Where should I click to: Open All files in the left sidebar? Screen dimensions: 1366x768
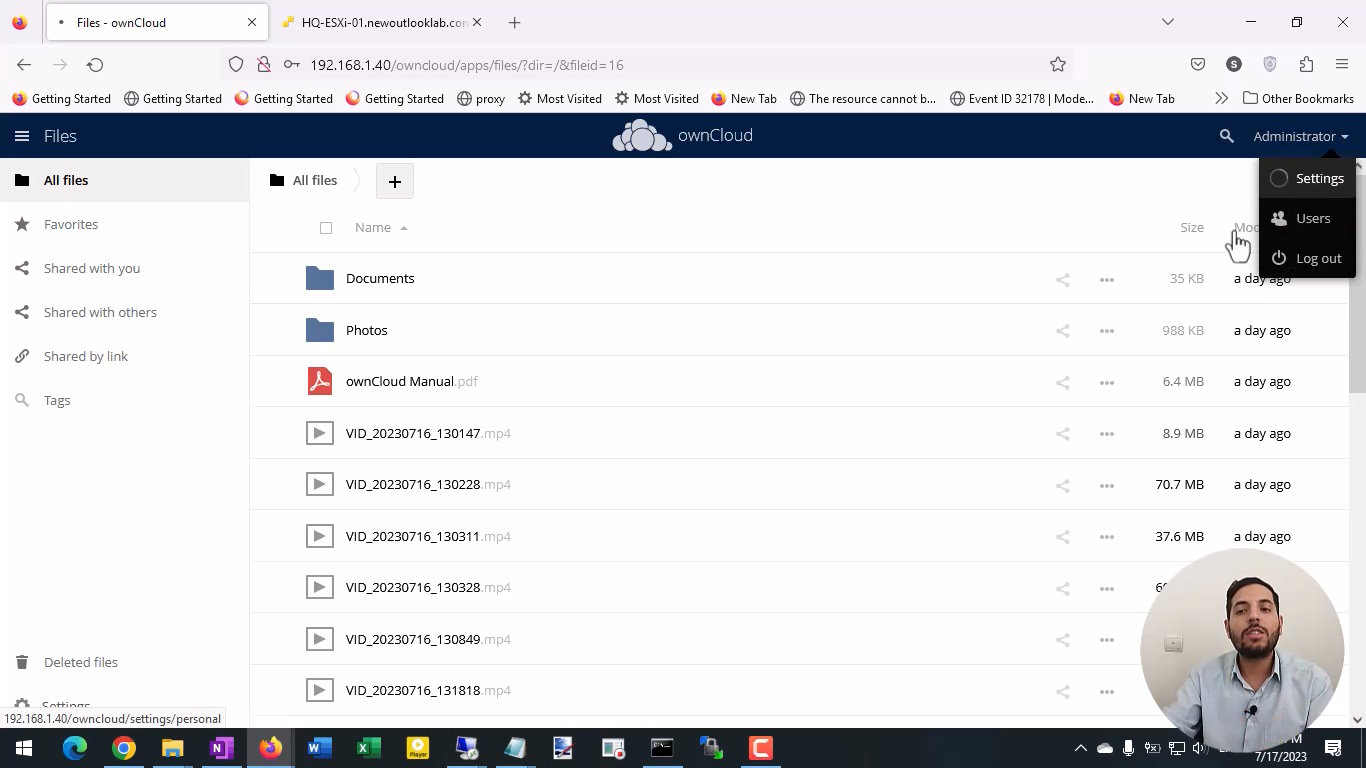124,180
